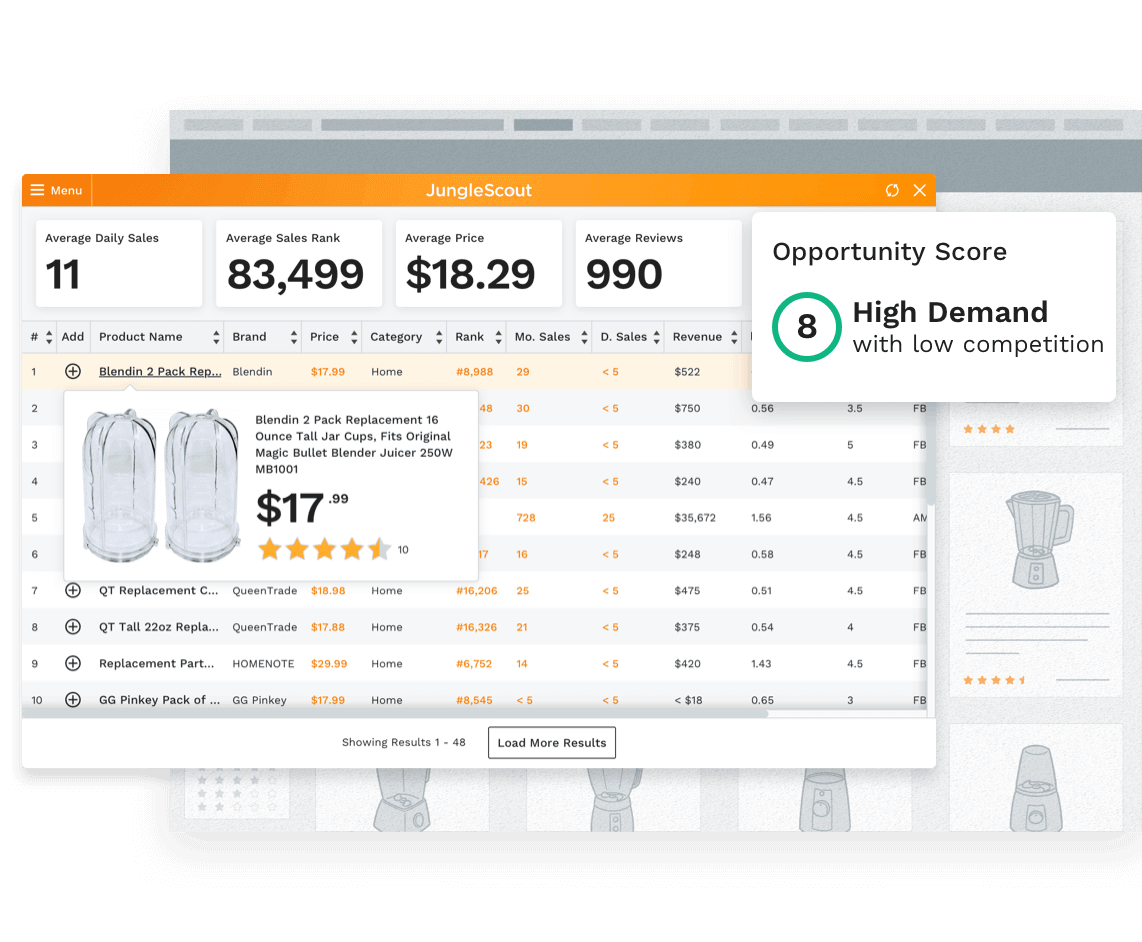Click the review count 10 beside the popup stars
This screenshot has width=1142, height=942.
click(x=403, y=550)
